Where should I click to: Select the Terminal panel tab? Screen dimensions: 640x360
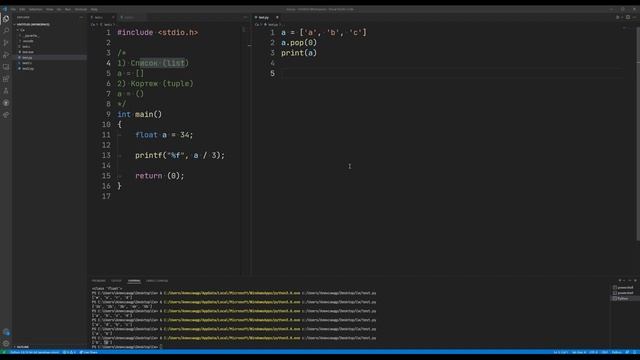[x=134, y=281]
